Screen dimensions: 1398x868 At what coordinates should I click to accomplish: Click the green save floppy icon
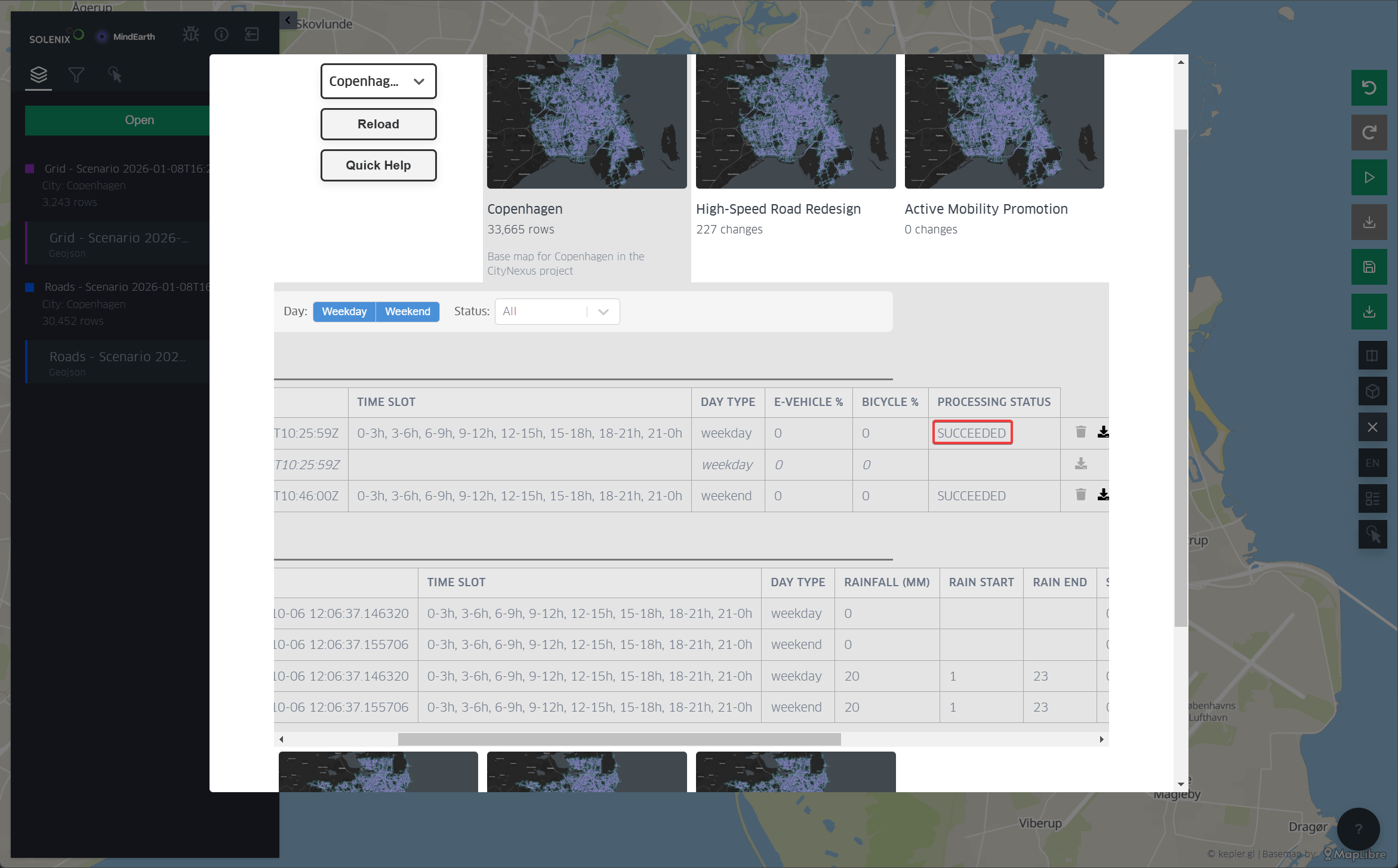1369,267
